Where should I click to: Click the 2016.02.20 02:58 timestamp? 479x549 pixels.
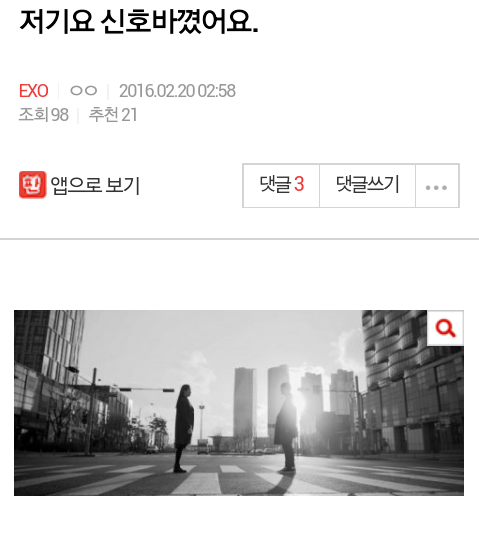click(x=177, y=91)
